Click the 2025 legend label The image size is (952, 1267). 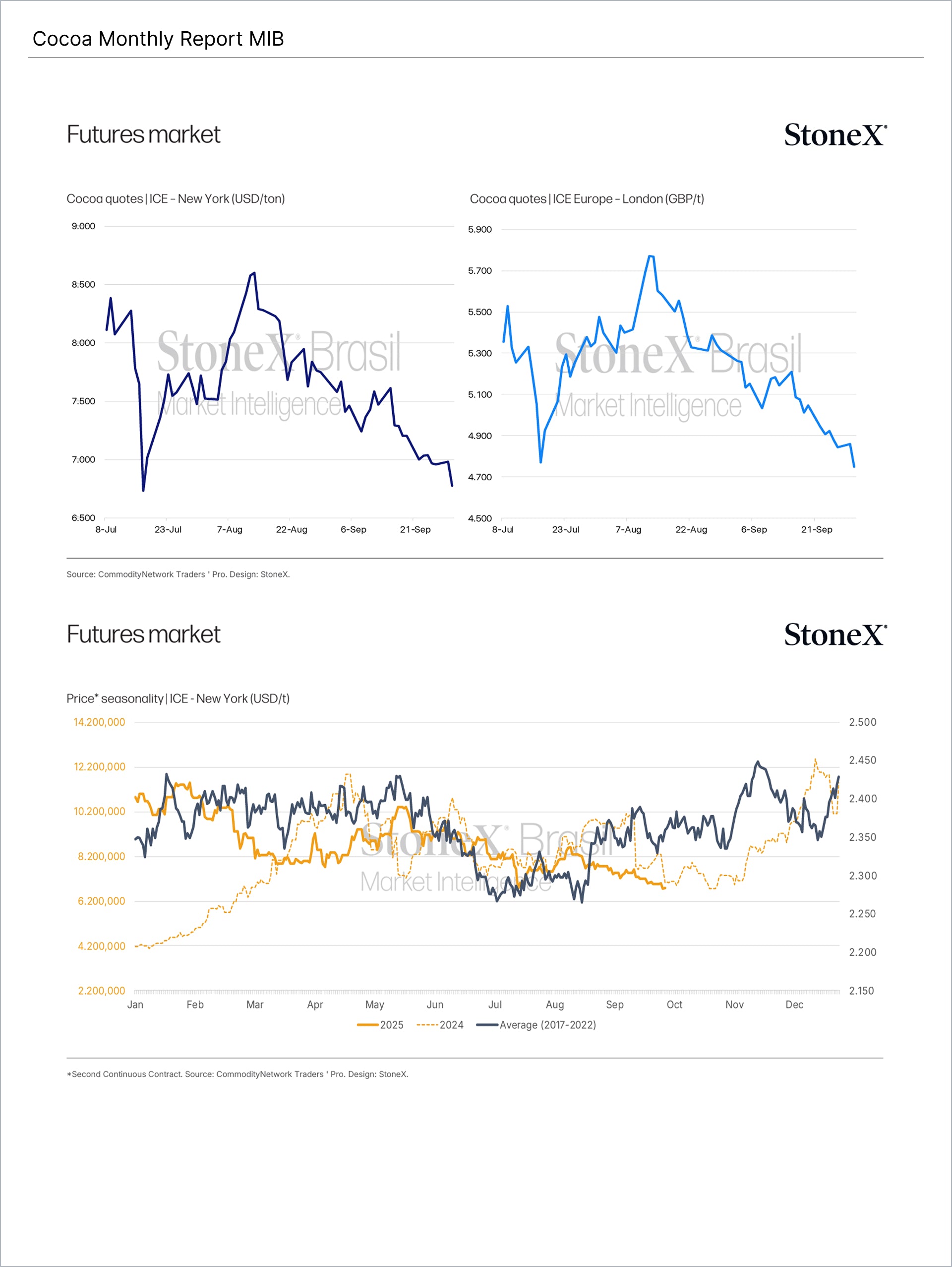click(x=392, y=1025)
